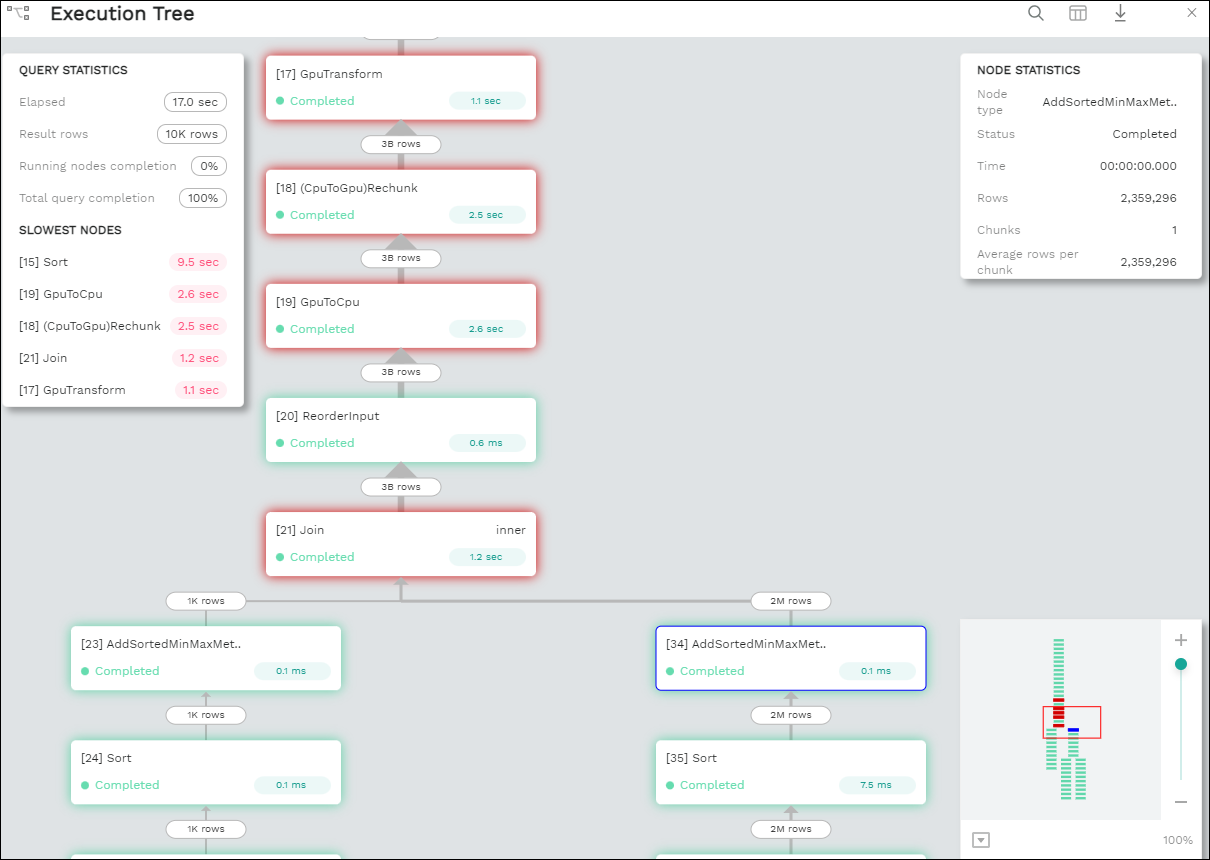Screen dimensions: 1210x860
Task: Zoom in using the minimap plus icon
Action: pos(1181,639)
